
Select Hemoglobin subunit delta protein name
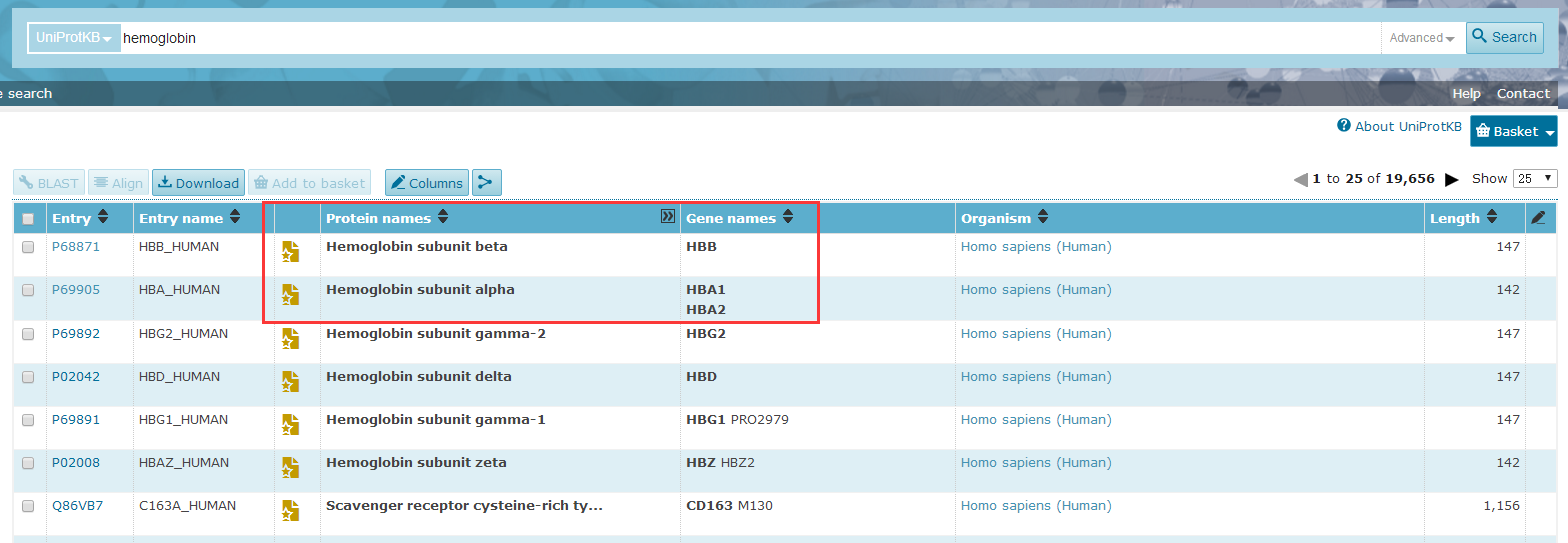419,376
